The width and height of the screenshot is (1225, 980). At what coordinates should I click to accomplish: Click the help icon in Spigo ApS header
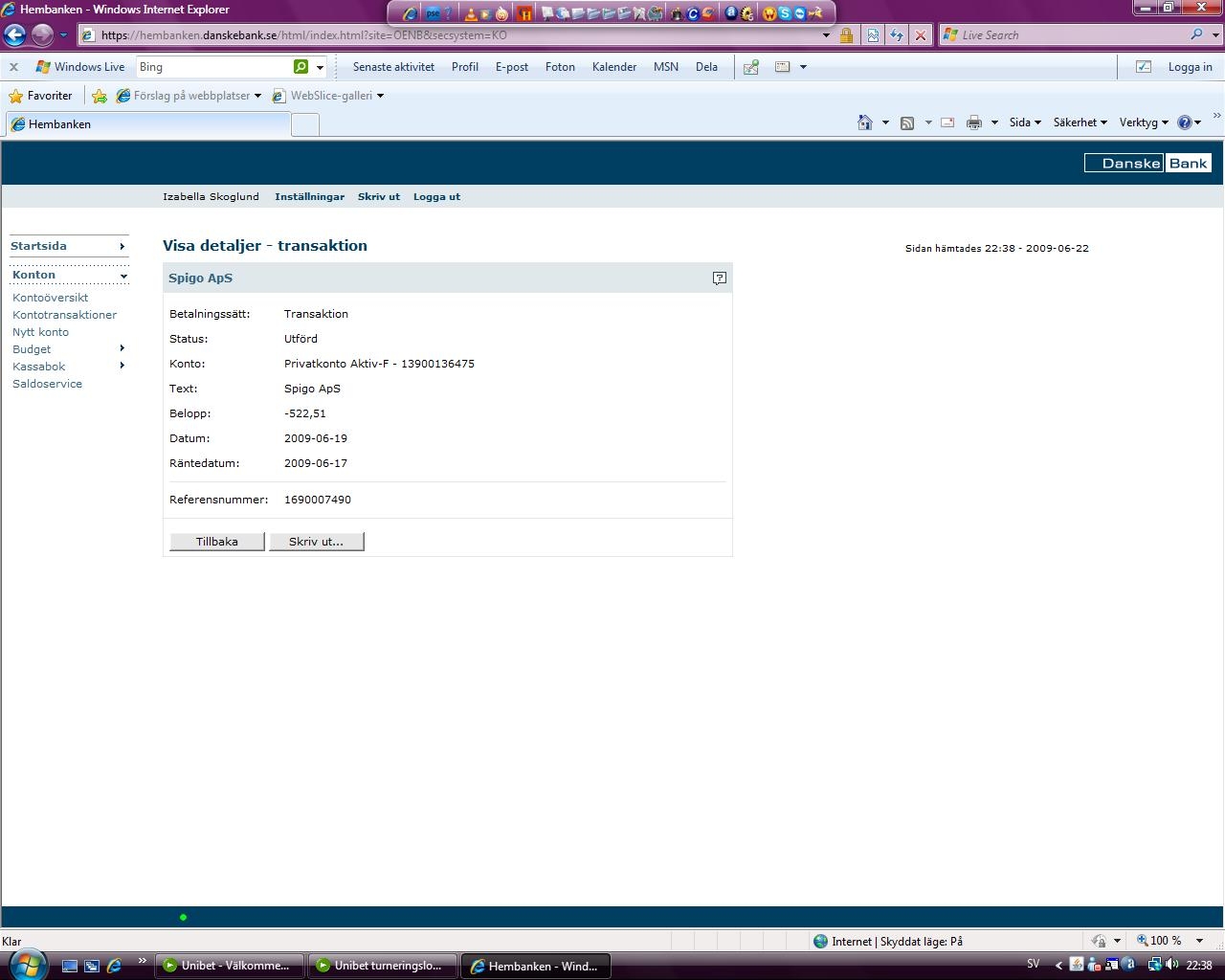(720, 278)
